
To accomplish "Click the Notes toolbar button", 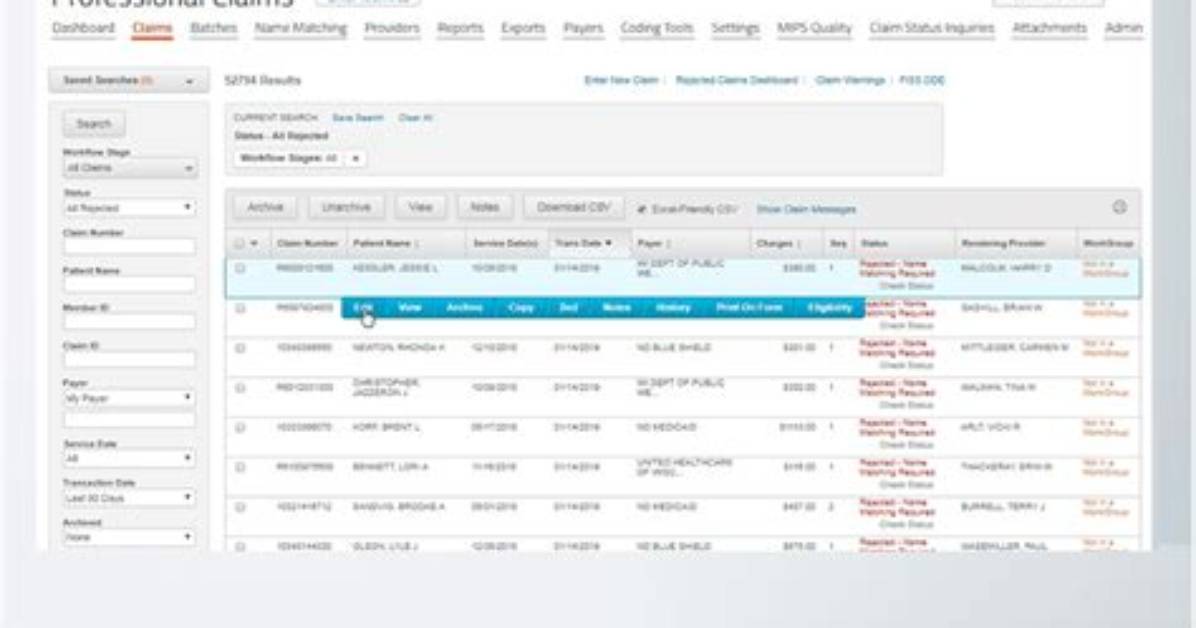I will click(x=484, y=207).
